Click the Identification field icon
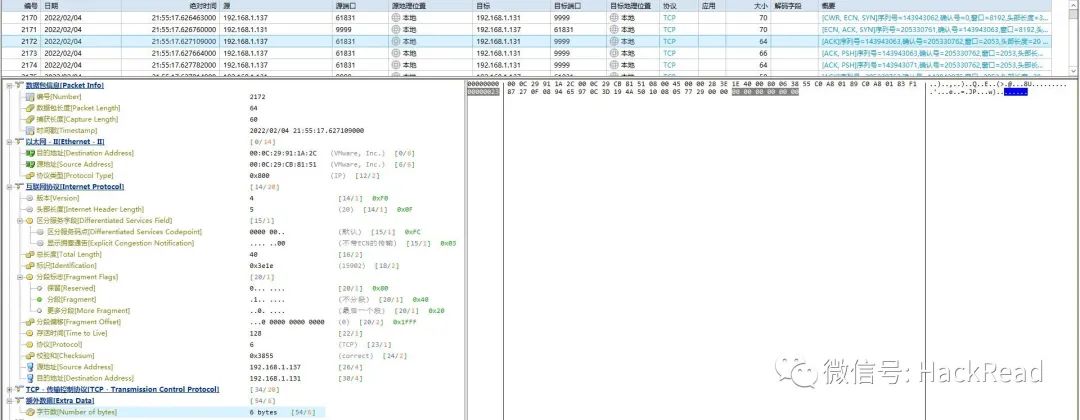1080x420 pixels. pos(30,266)
